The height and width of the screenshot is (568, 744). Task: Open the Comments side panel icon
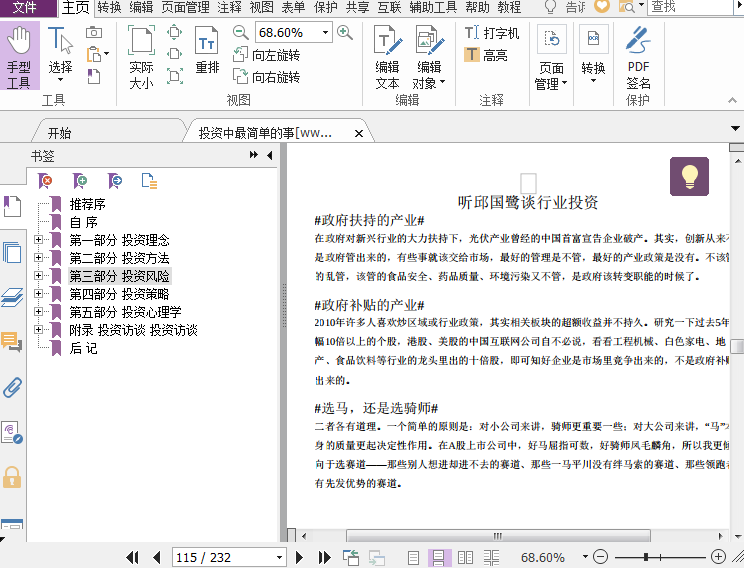point(12,342)
